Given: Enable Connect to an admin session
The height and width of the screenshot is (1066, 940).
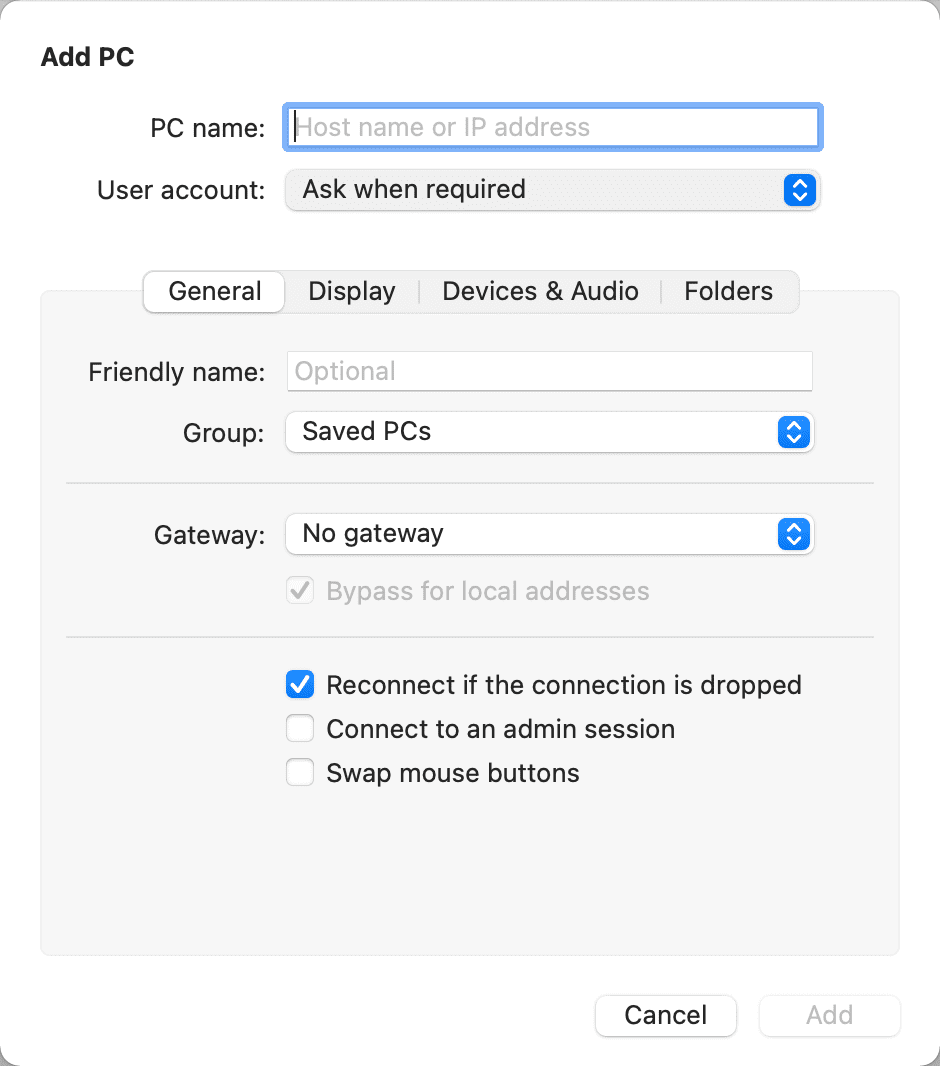Looking at the screenshot, I should click(x=300, y=728).
